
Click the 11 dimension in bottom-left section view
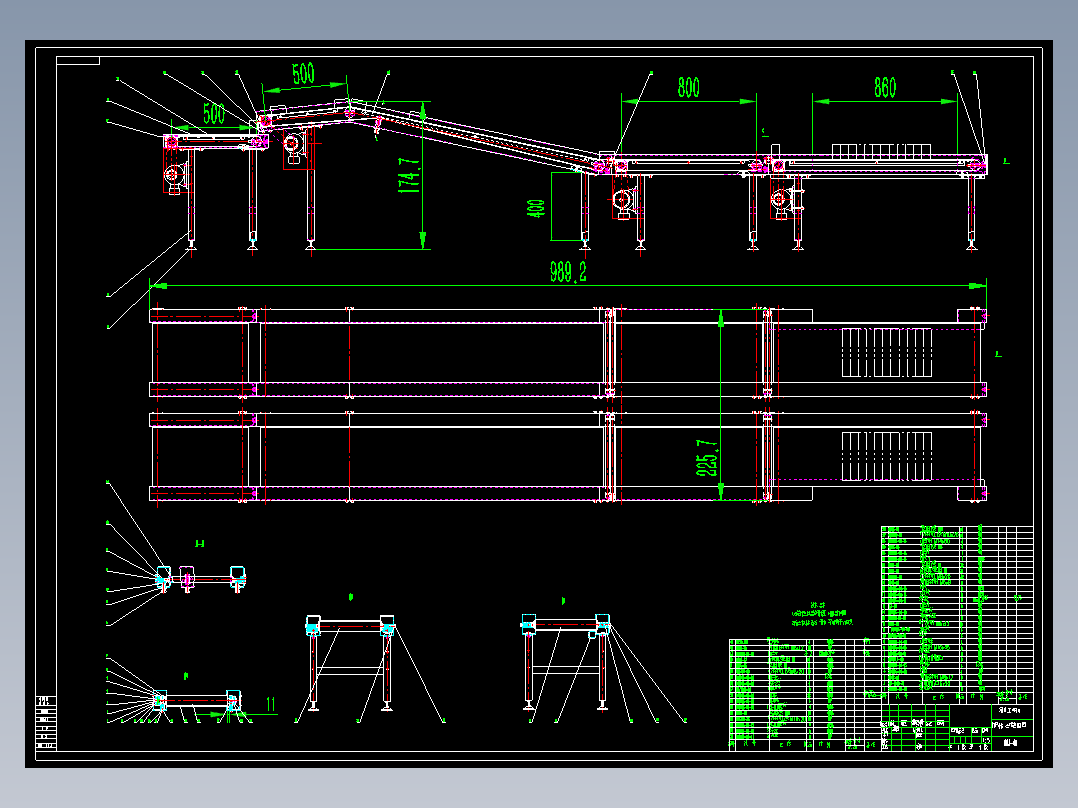click(271, 703)
